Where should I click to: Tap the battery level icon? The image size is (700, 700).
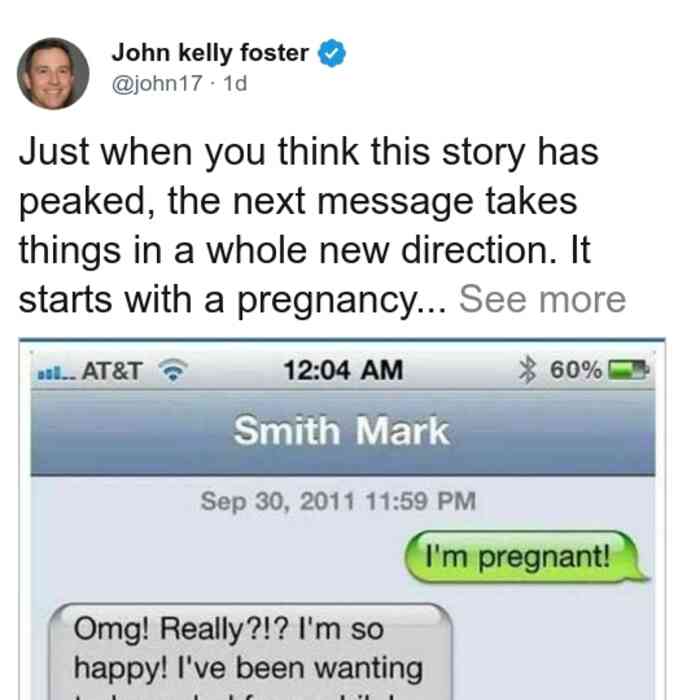[629, 370]
